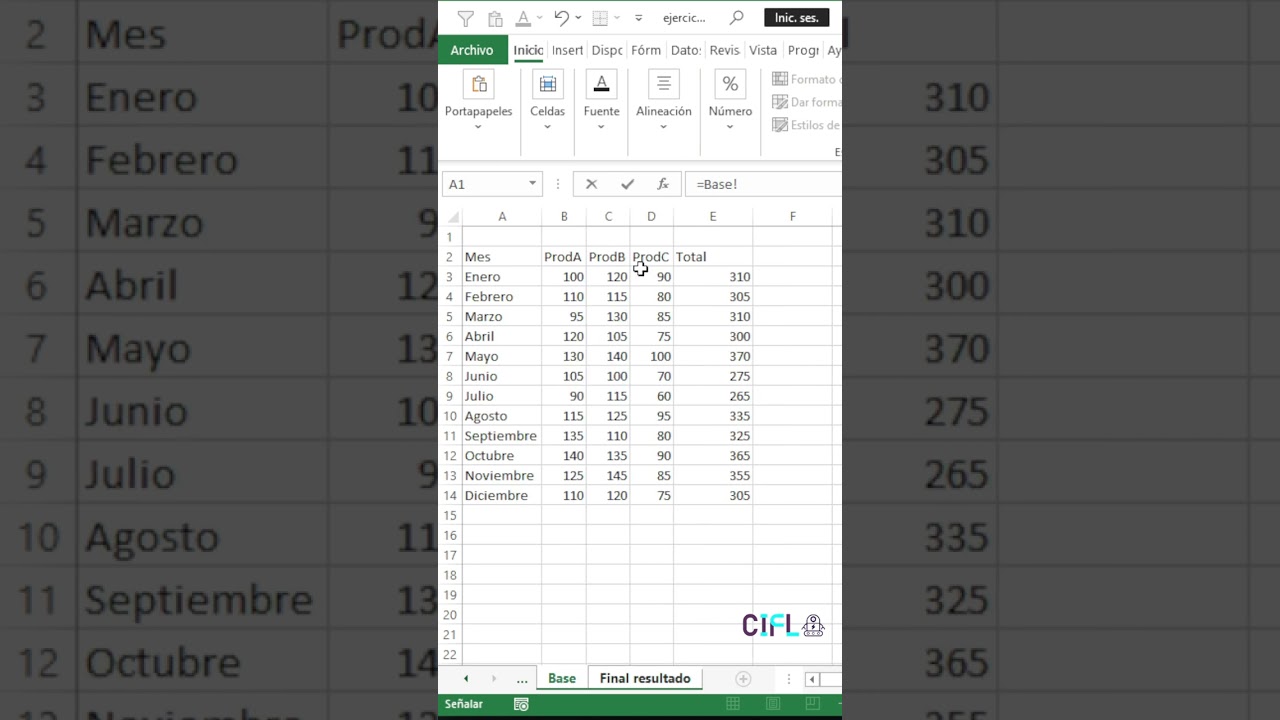
Task: Select the cell with value 370
Action: tap(713, 356)
